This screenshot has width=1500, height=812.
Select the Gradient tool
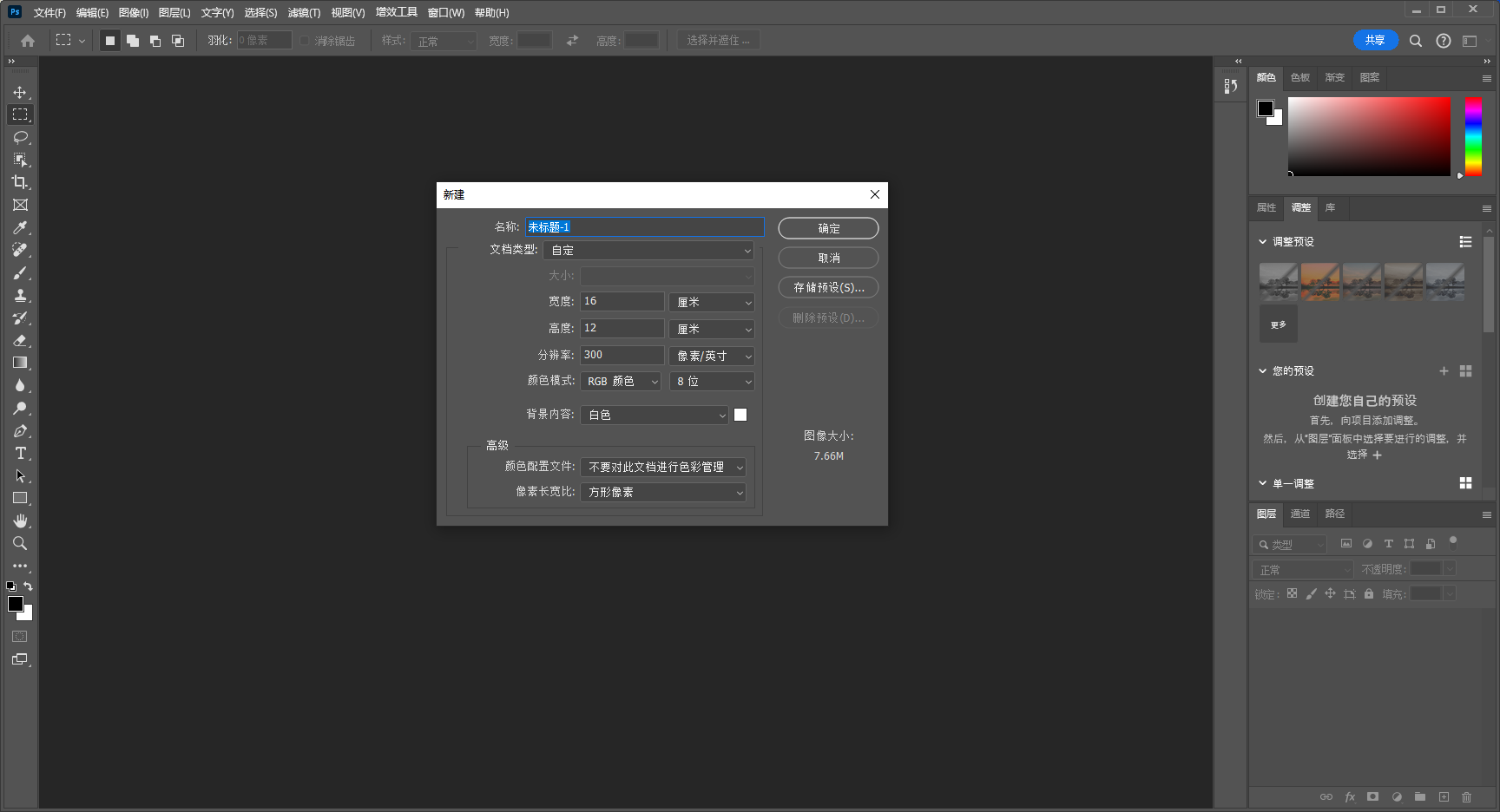(x=20, y=363)
